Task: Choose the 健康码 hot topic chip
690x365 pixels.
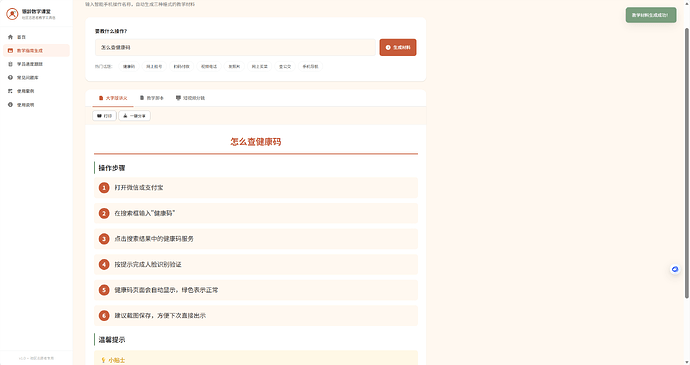Action: (x=129, y=66)
